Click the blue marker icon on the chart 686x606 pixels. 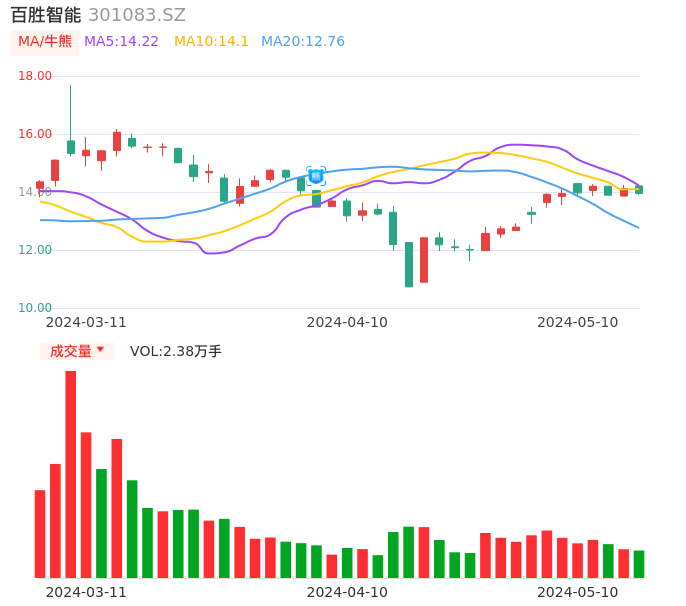[316, 175]
